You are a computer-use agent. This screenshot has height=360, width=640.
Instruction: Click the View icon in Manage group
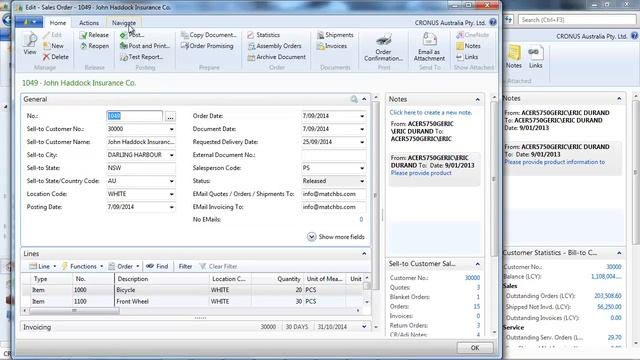tap(29, 44)
